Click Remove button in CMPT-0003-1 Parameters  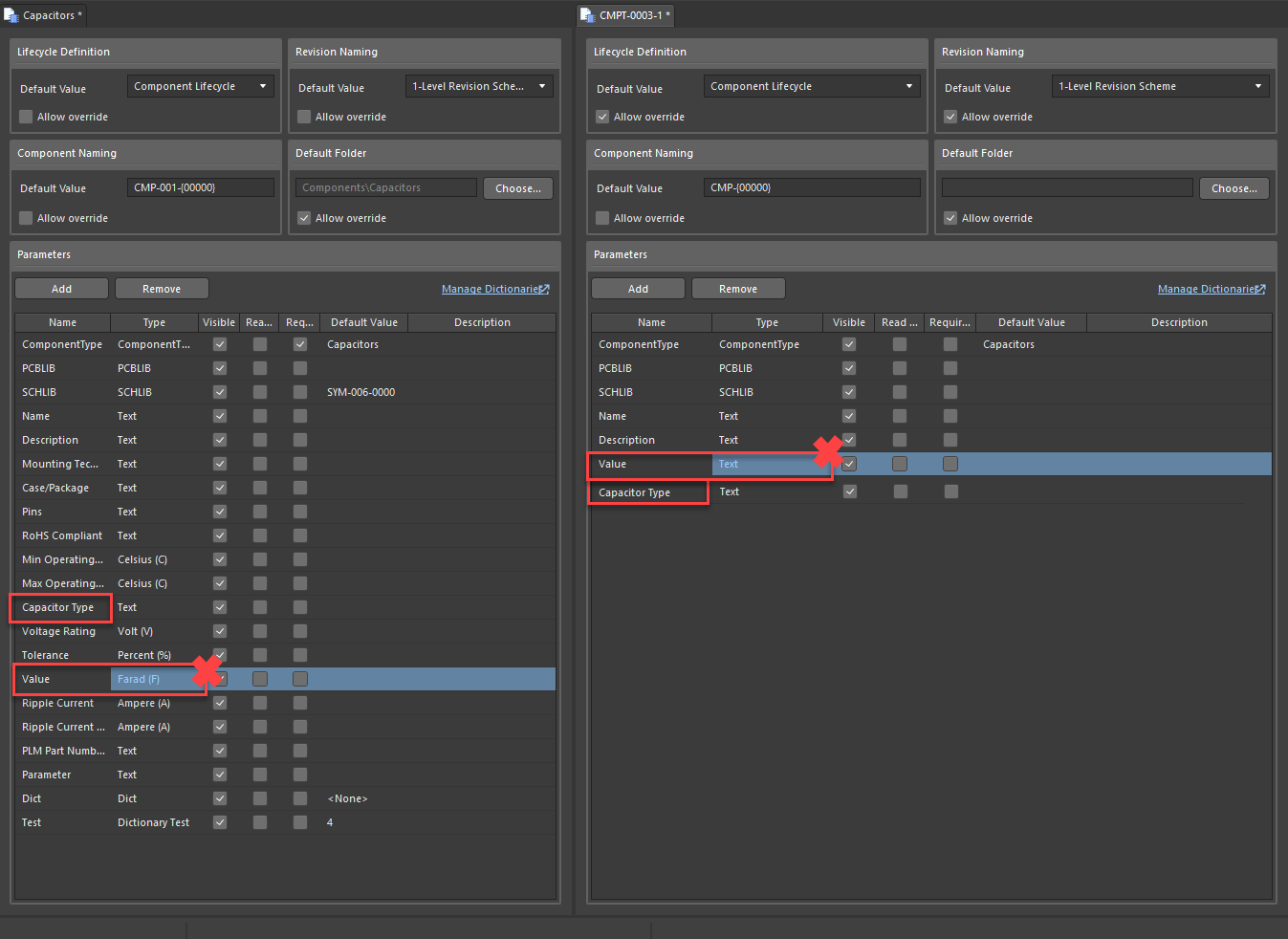tap(738, 289)
